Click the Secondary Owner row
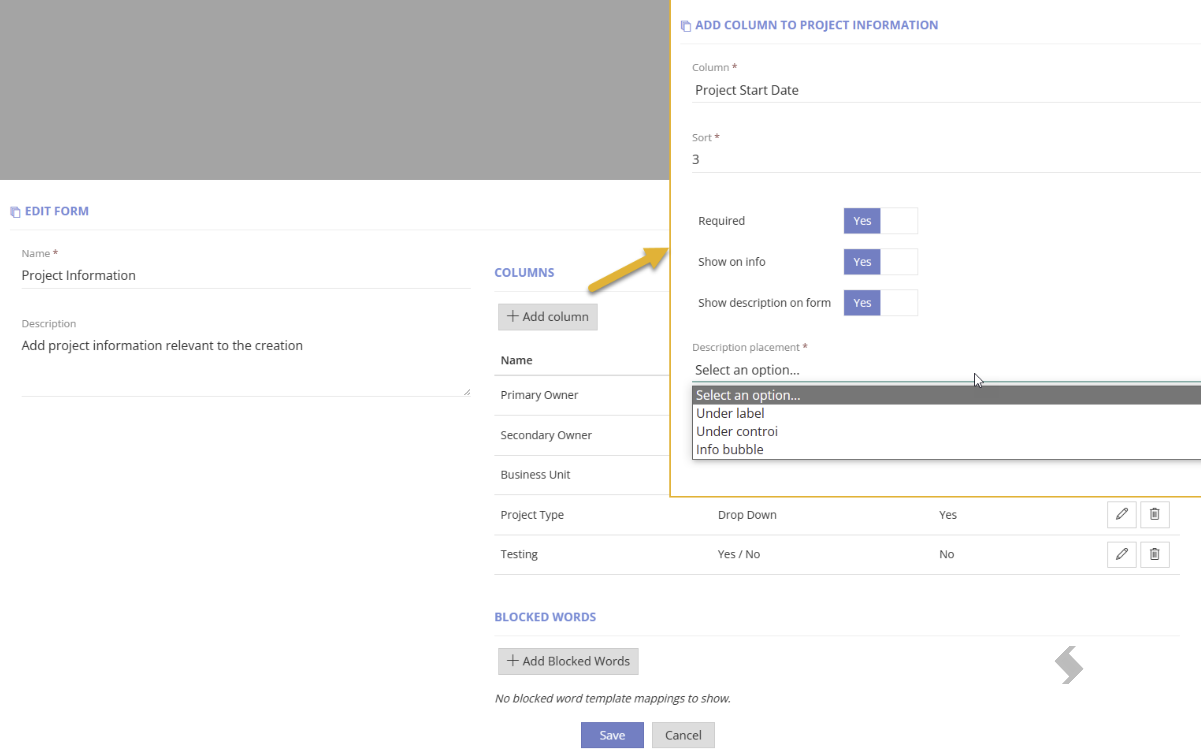 pyautogui.click(x=582, y=435)
